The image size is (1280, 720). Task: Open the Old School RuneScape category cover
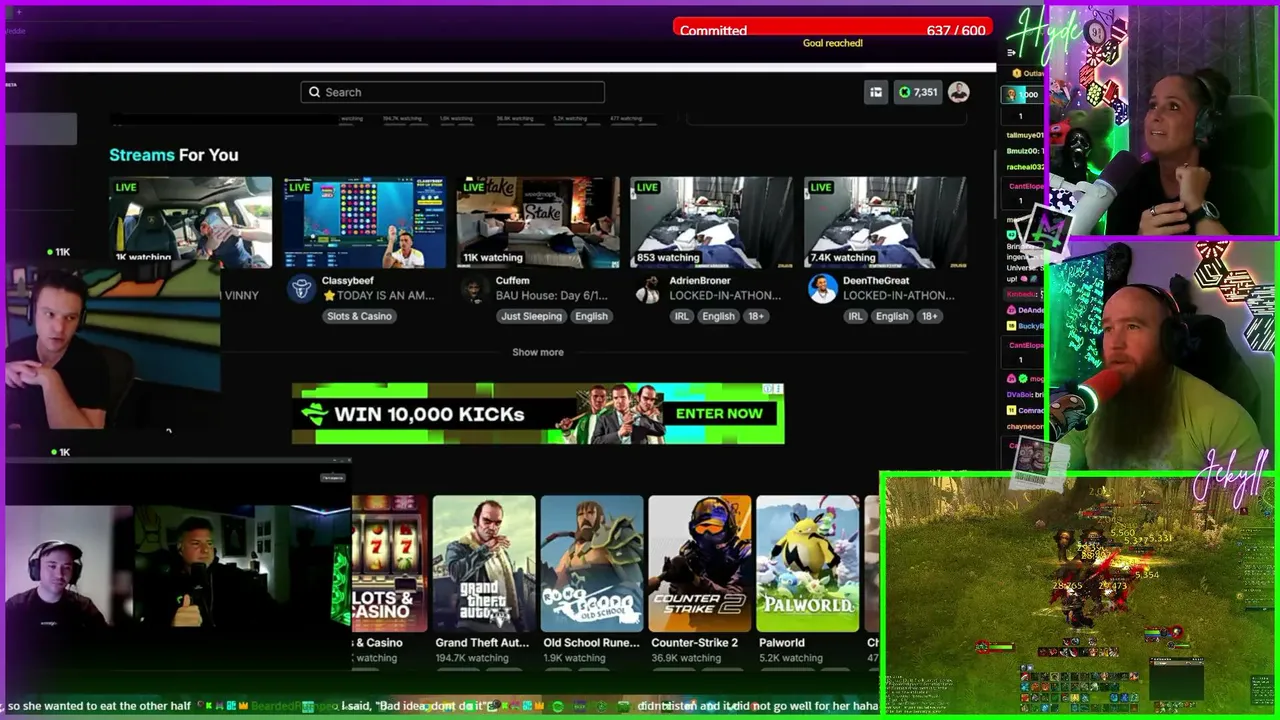[592, 564]
